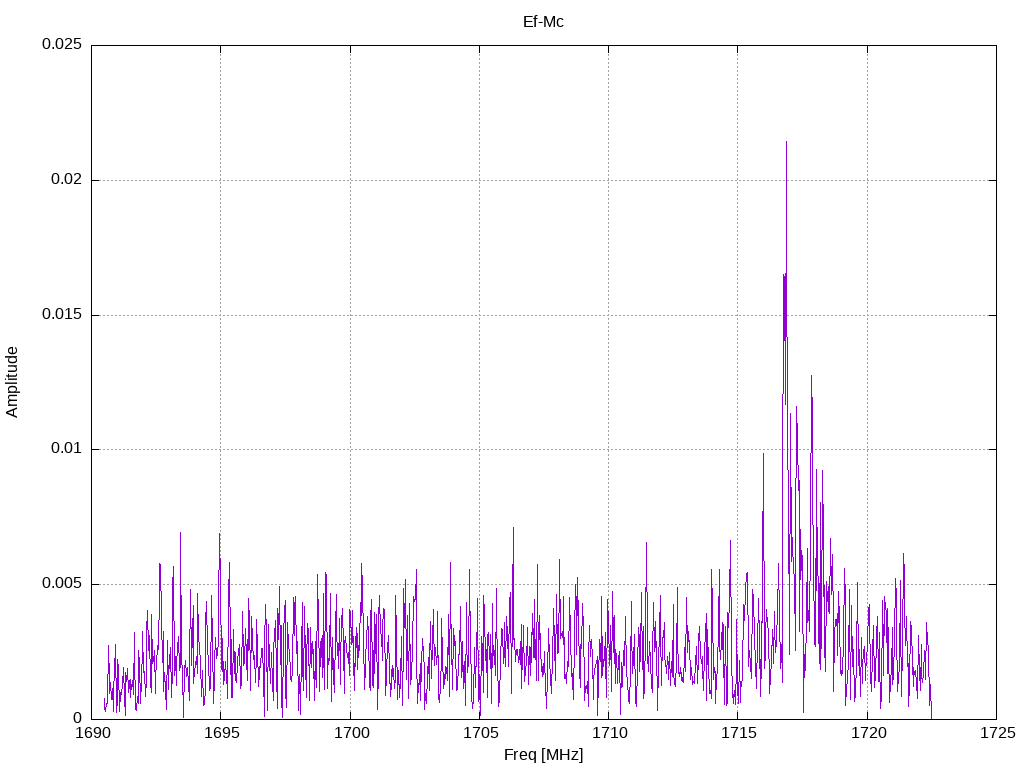Click the 'Amplitude' y-axis label
Screen dimensions: 1024x768
click(12, 382)
